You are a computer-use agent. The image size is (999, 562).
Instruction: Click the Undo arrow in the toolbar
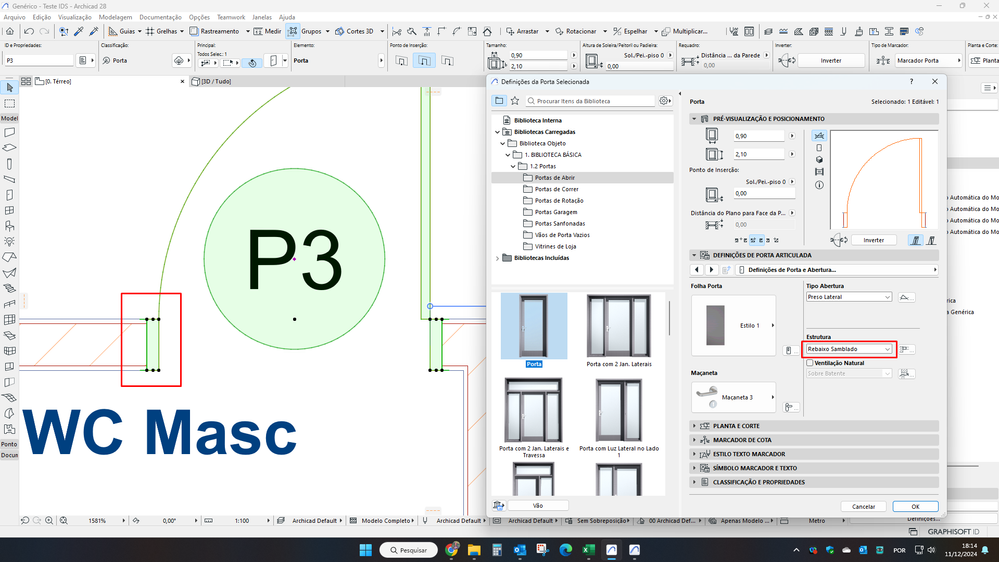(29, 31)
